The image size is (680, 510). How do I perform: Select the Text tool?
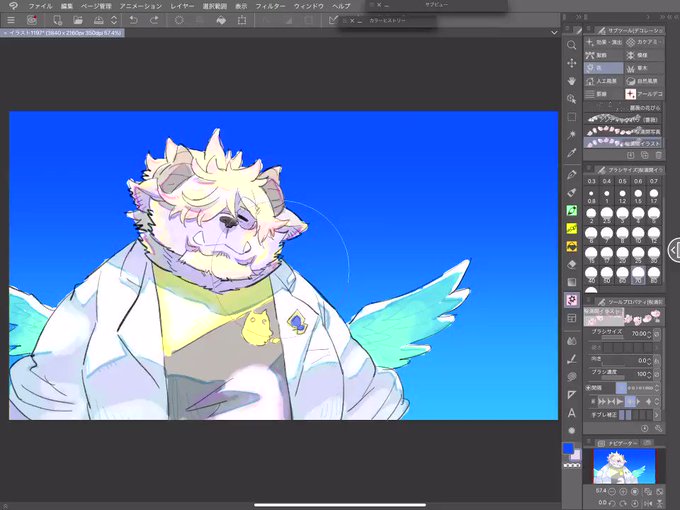(x=572, y=413)
